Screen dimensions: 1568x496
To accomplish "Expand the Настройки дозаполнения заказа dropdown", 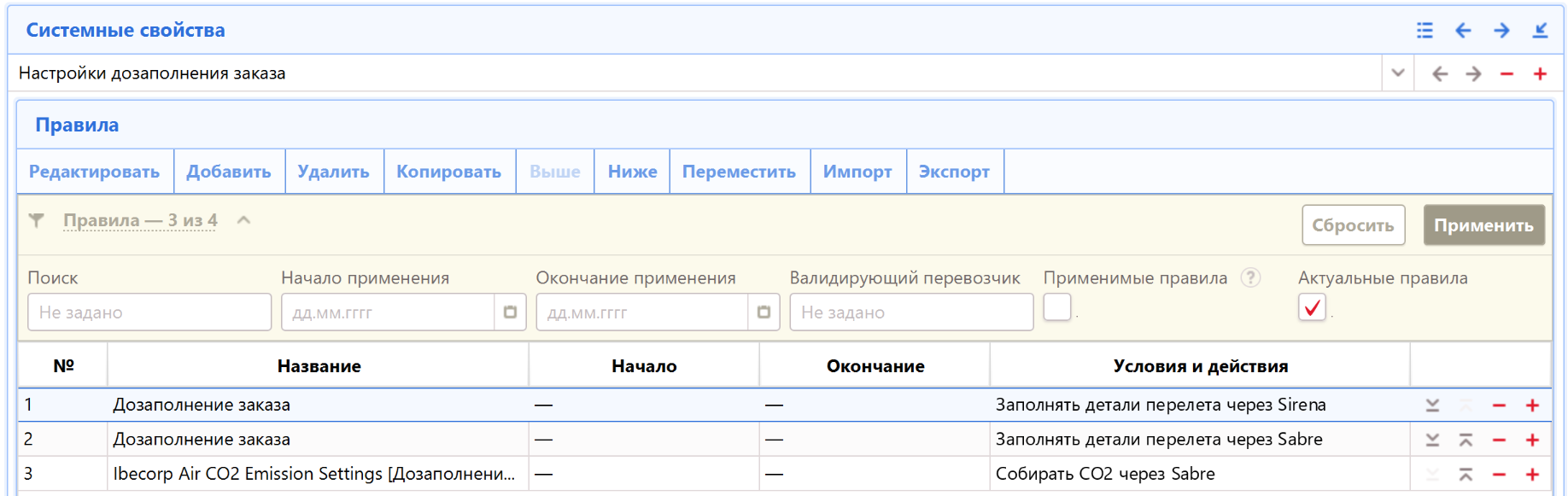I will (x=1397, y=73).
